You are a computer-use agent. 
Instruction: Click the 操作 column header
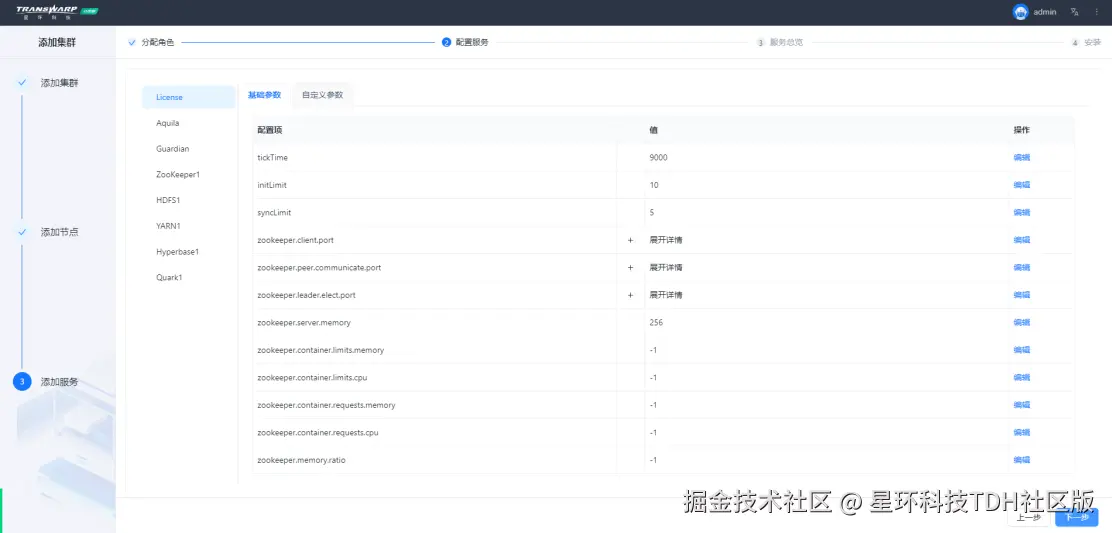pos(1021,130)
